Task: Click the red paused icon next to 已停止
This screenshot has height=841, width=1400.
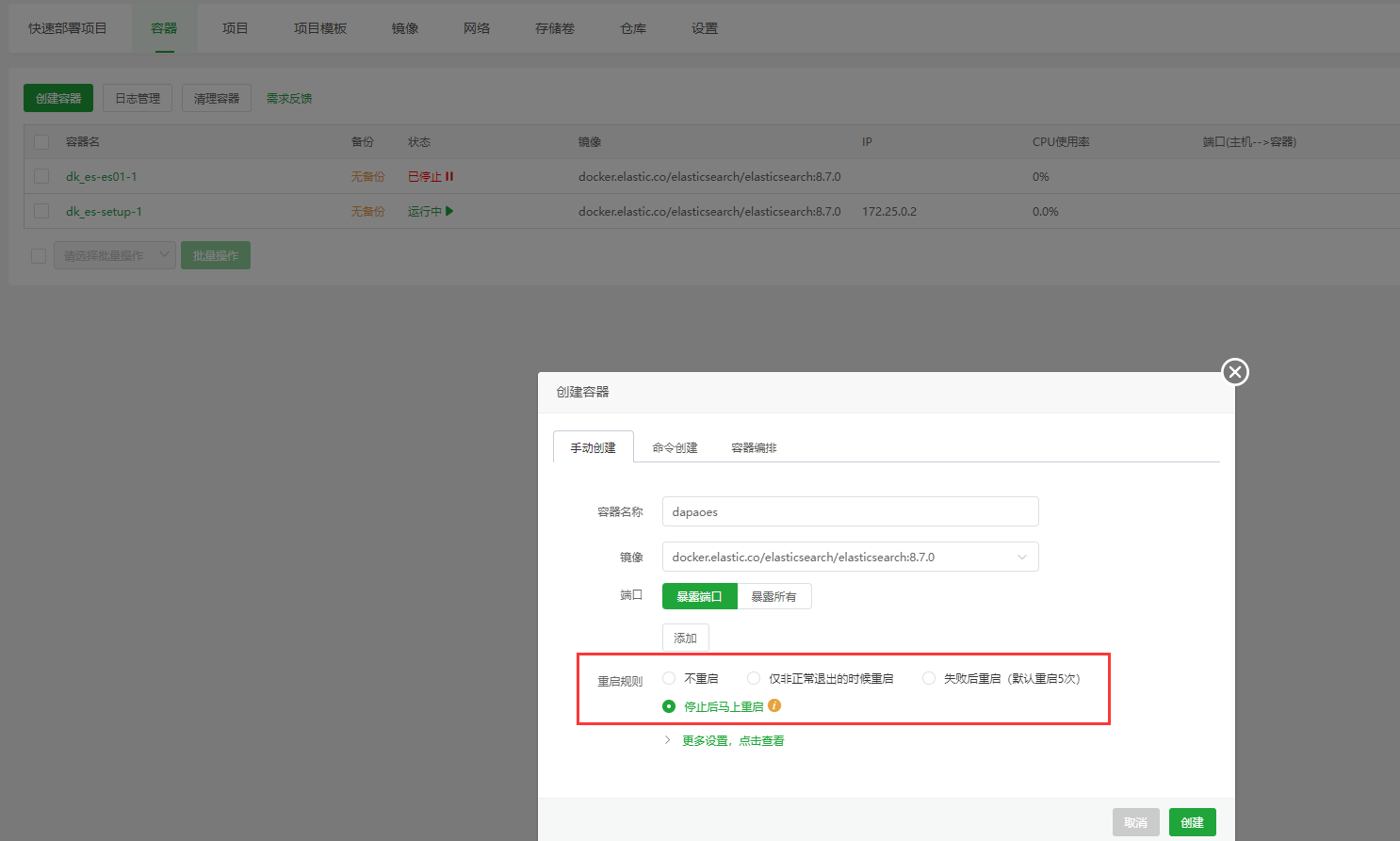Action: 449,176
